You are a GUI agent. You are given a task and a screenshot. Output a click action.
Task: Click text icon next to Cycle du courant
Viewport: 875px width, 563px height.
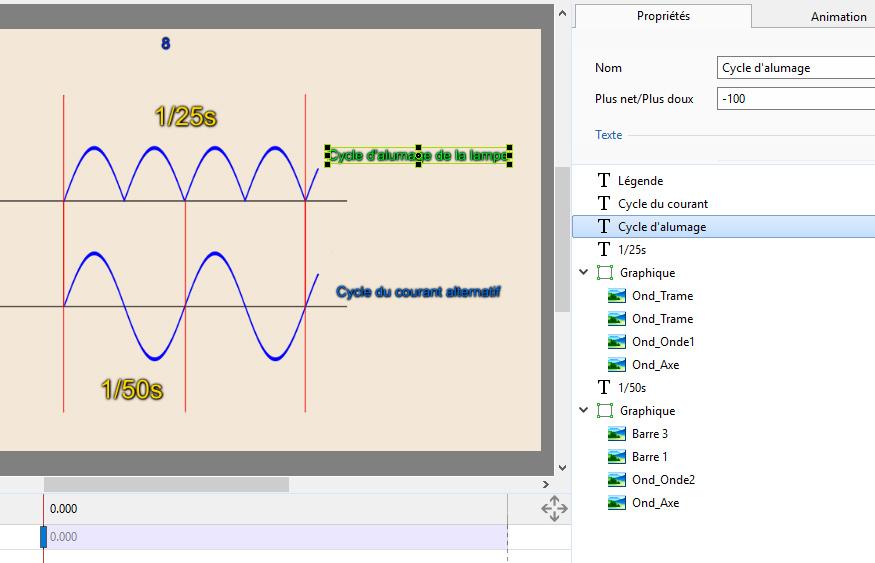click(604, 203)
